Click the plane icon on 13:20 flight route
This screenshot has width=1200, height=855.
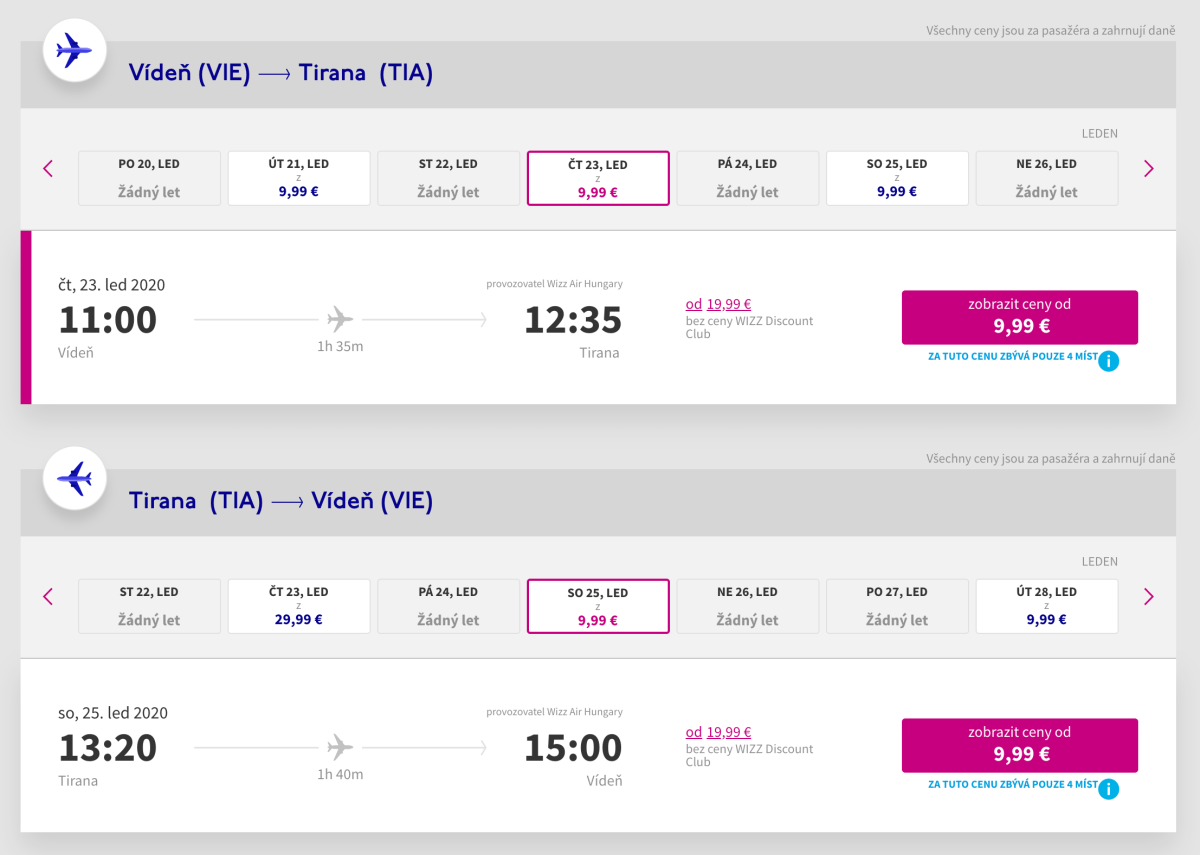(x=340, y=748)
